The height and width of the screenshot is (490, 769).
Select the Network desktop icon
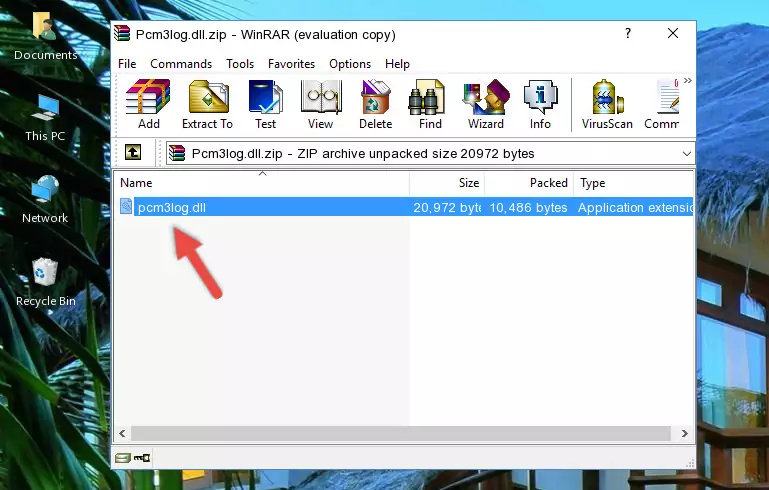coord(45,200)
